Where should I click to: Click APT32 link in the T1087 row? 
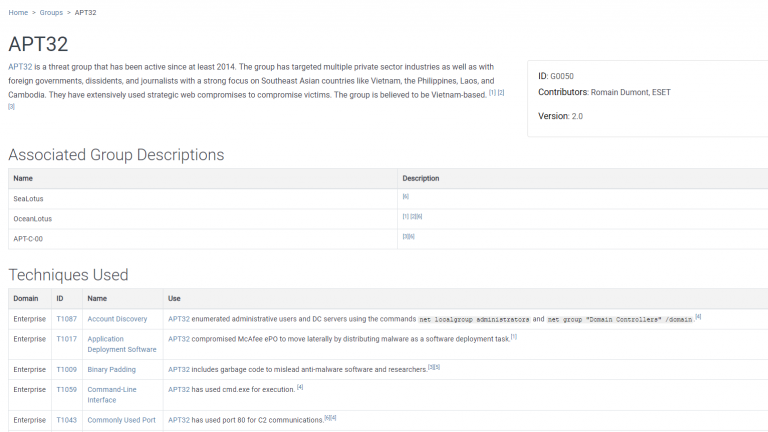coord(179,319)
